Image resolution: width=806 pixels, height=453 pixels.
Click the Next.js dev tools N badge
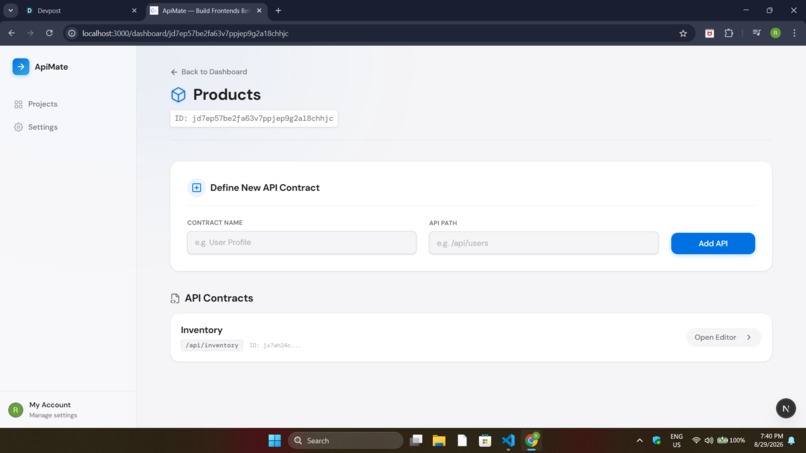[785, 409]
